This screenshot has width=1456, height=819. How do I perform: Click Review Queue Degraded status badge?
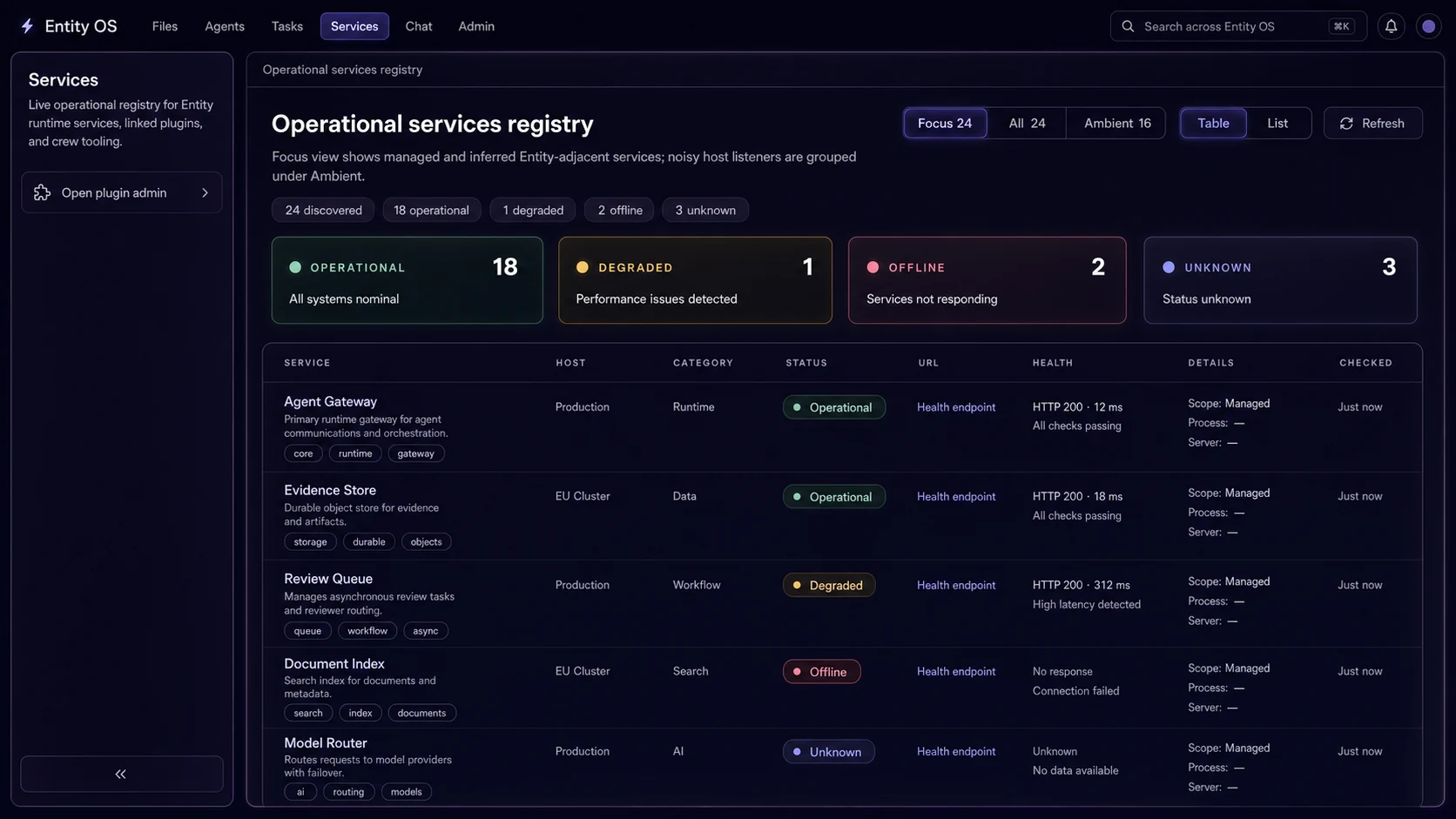[x=829, y=585]
